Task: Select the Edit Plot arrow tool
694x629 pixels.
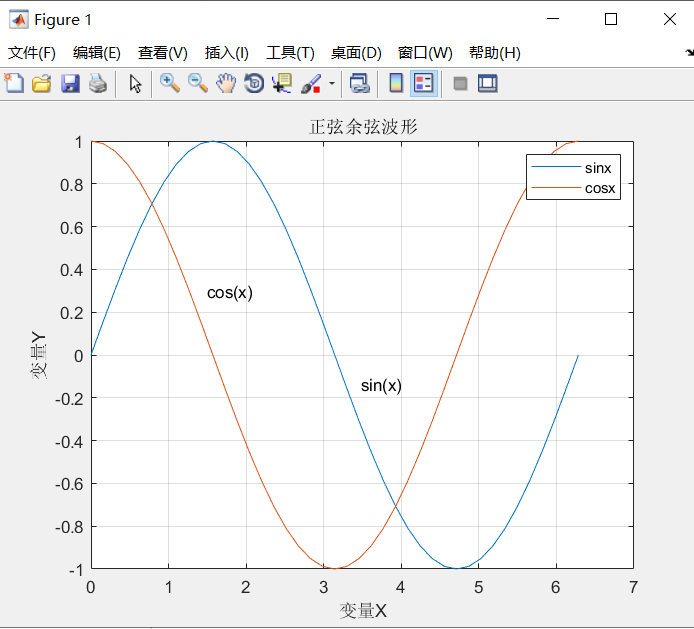Action: tap(135, 83)
